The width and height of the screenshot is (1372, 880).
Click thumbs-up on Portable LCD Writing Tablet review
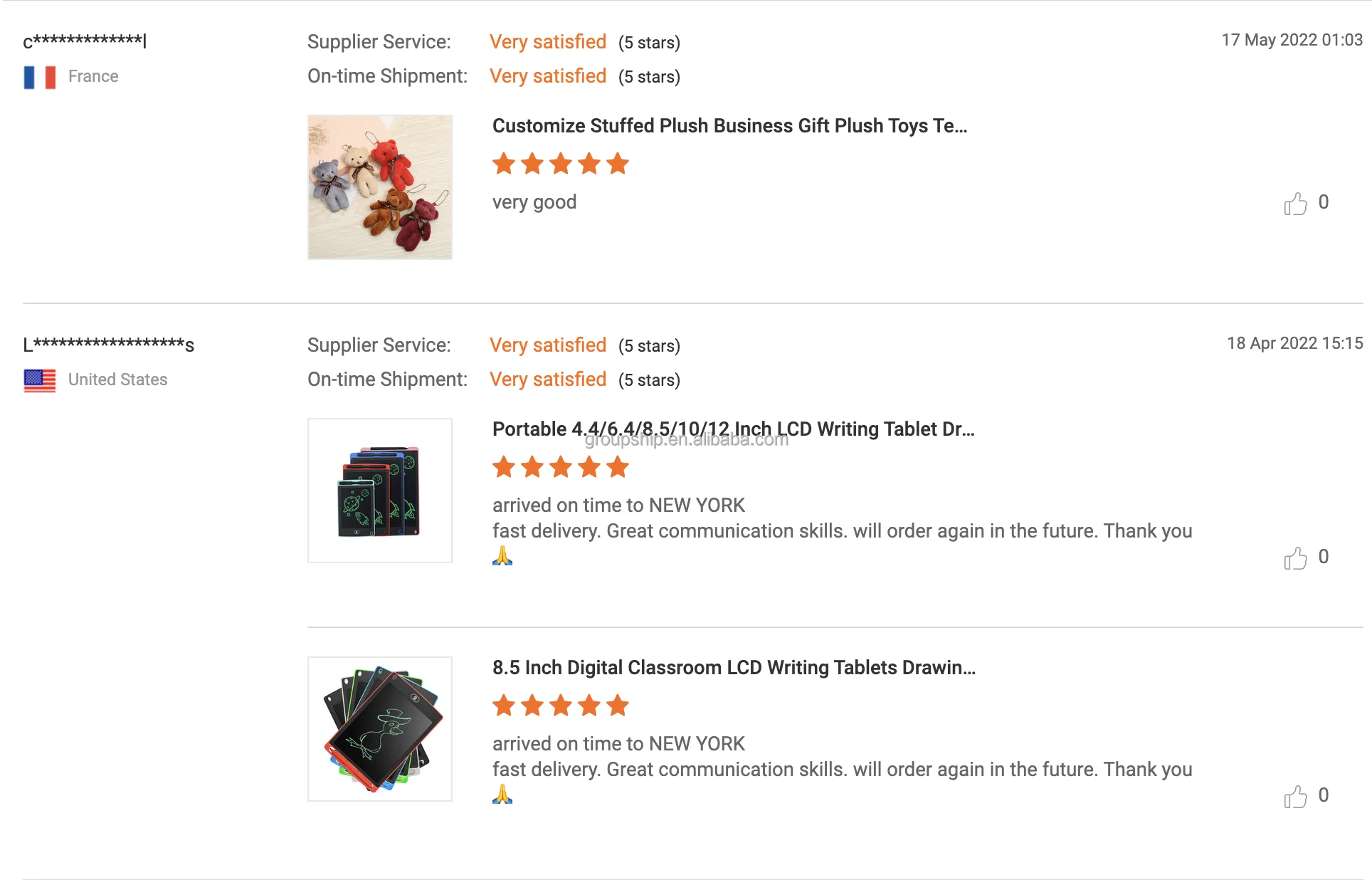pos(1295,558)
